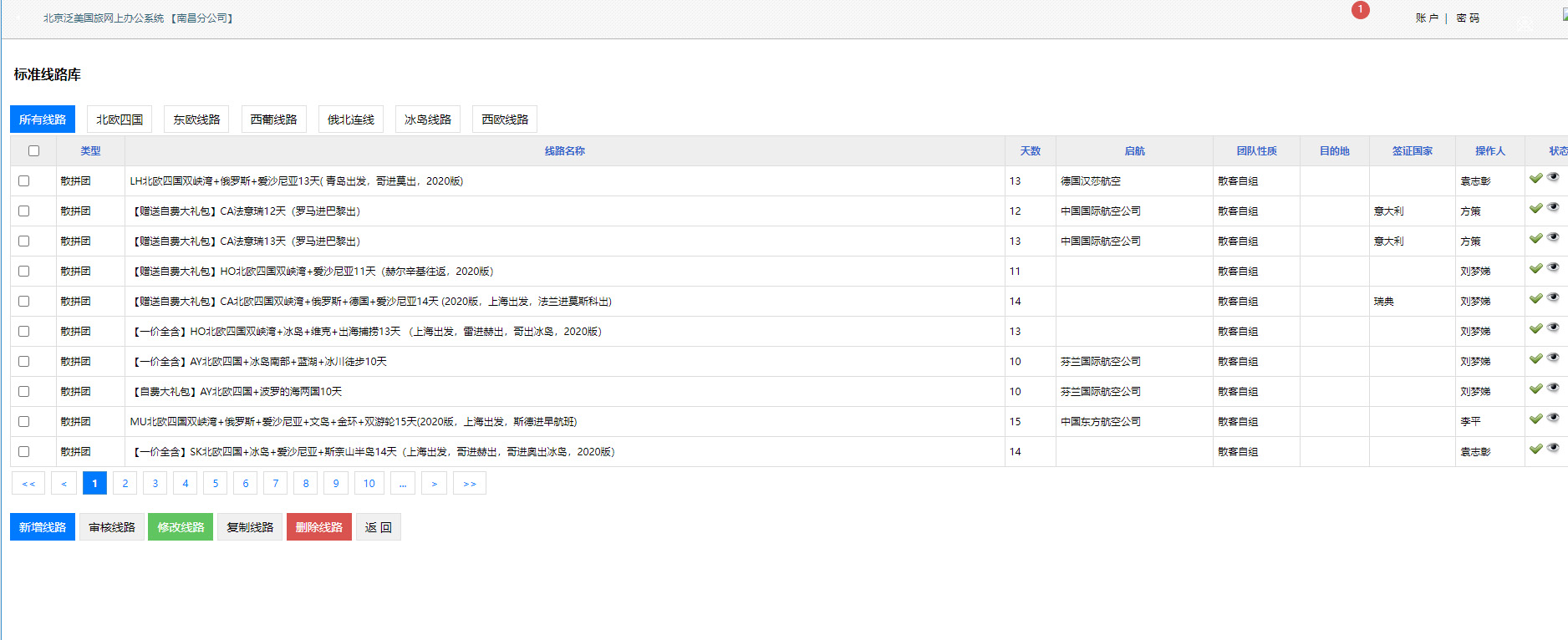Jump to the first page with <<
1568x640 pixels.
pos(28,484)
